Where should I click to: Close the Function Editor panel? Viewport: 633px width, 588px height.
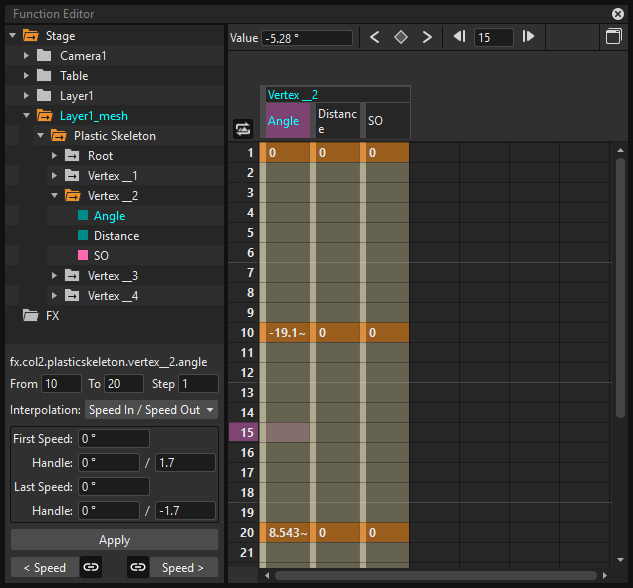coord(618,14)
